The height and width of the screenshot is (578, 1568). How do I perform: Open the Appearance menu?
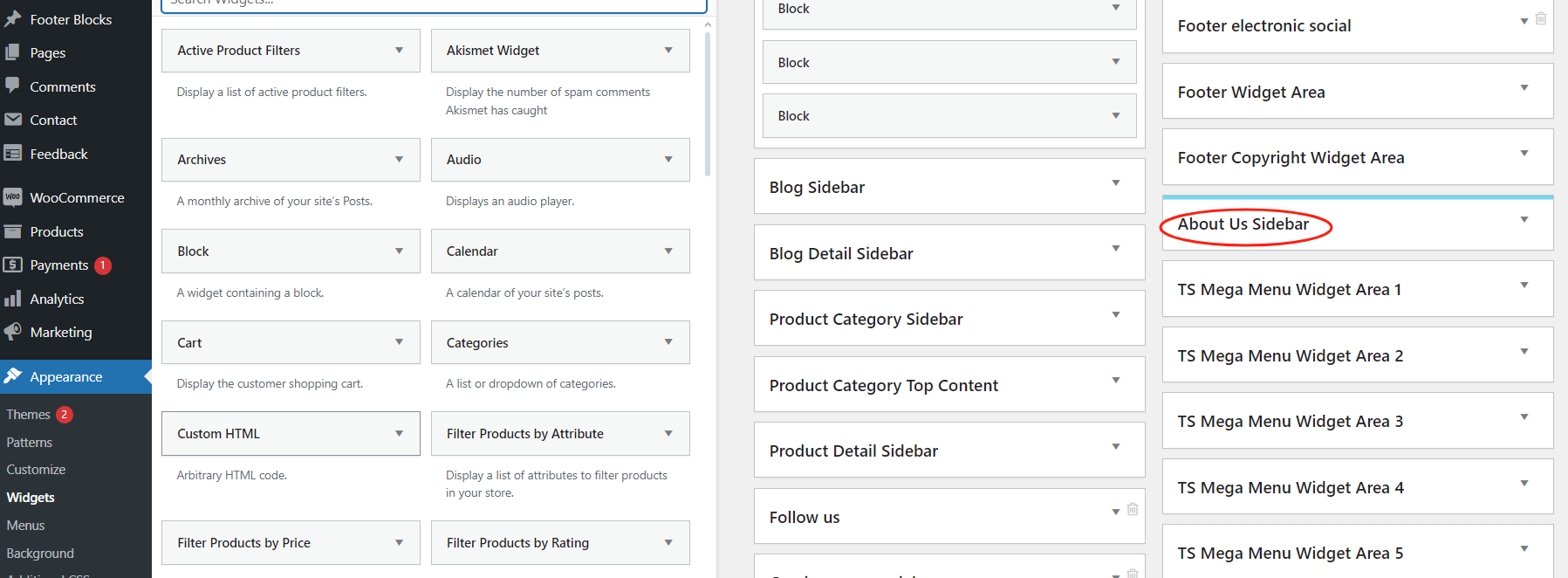pos(66,377)
